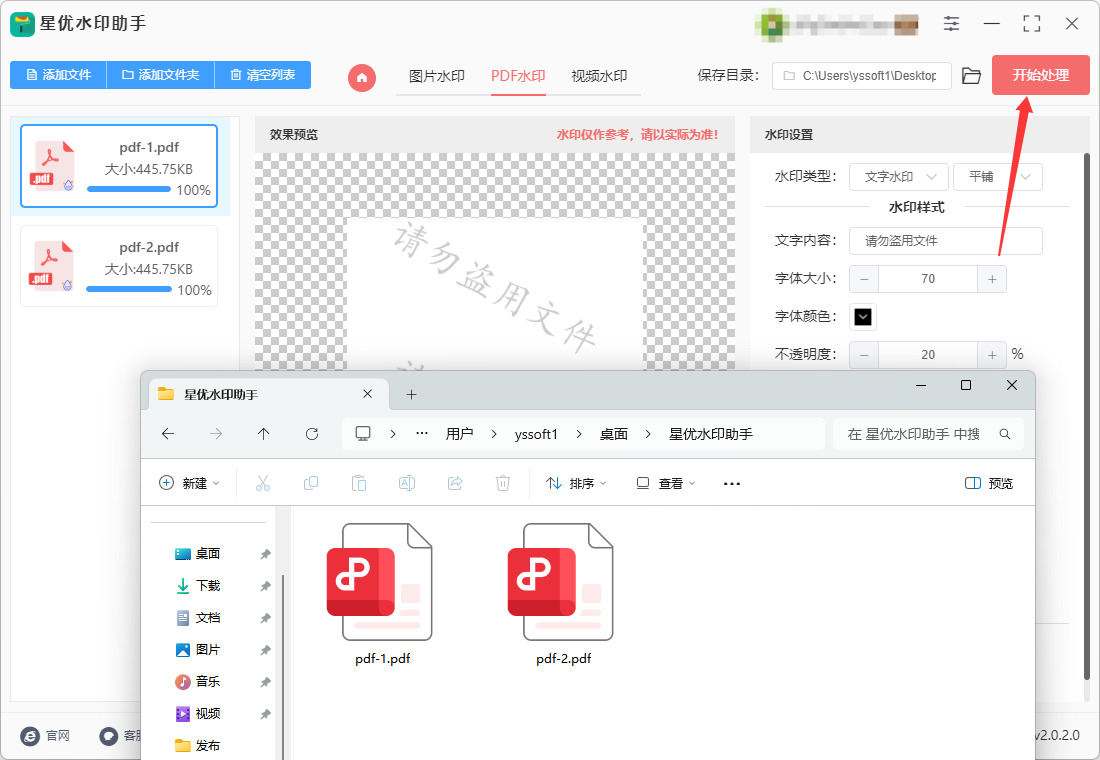This screenshot has height=760, width=1100.
Task: Click the 添加文件 button
Action: 58,75
